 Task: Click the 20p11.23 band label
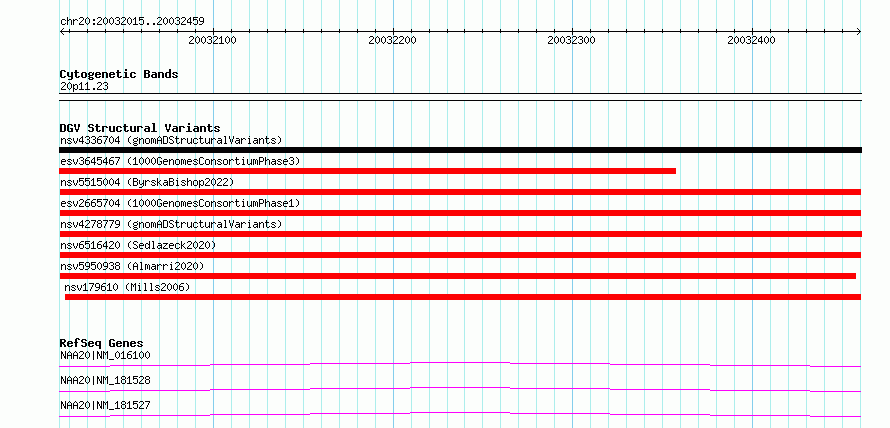pyautogui.click(x=84, y=87)
